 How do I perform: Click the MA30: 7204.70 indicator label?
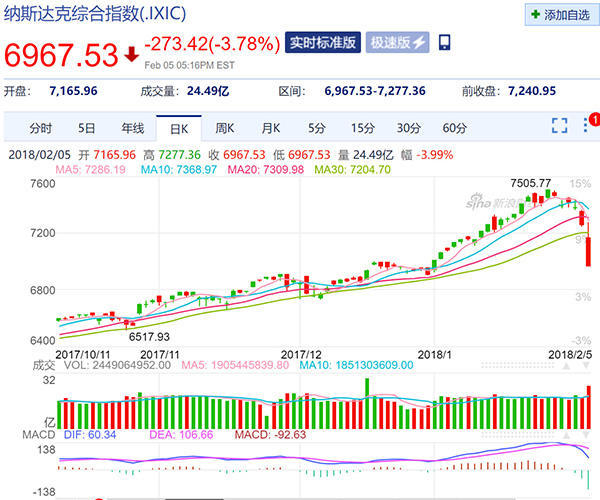pos(352,169)
